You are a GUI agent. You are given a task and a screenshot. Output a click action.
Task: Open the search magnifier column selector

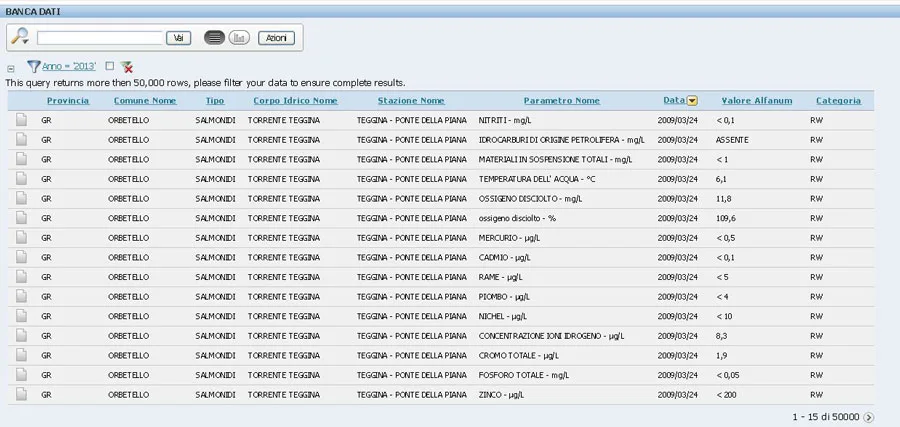[20, 37]
